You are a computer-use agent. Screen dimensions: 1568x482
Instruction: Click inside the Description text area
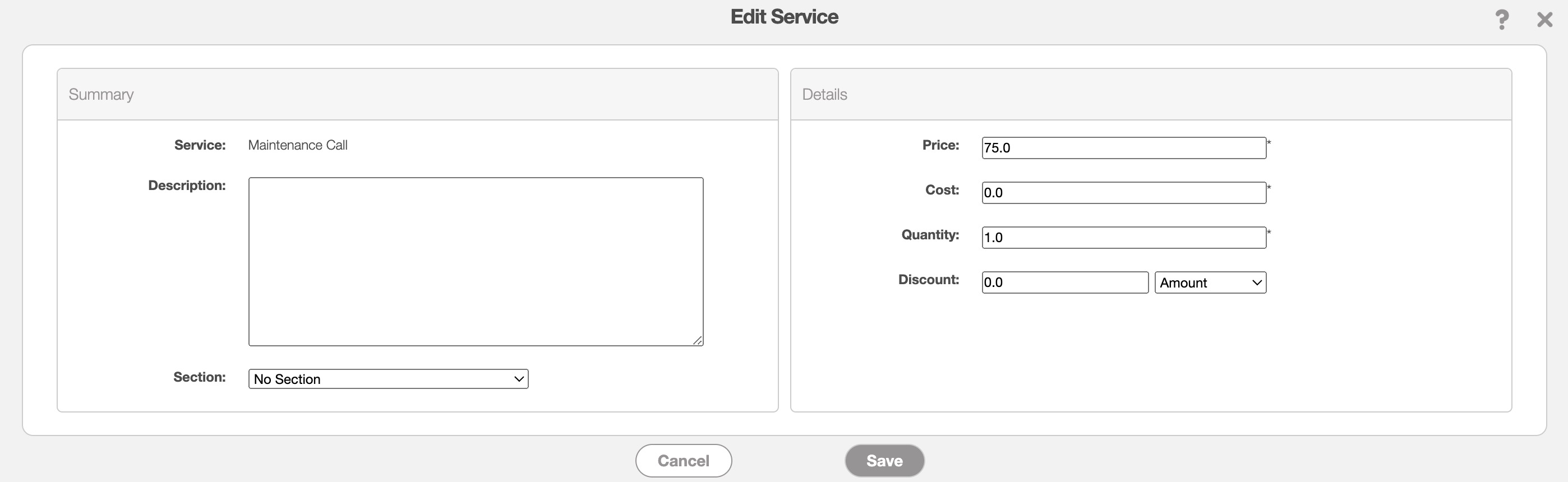pyautogui.click(x=476, y=261)
